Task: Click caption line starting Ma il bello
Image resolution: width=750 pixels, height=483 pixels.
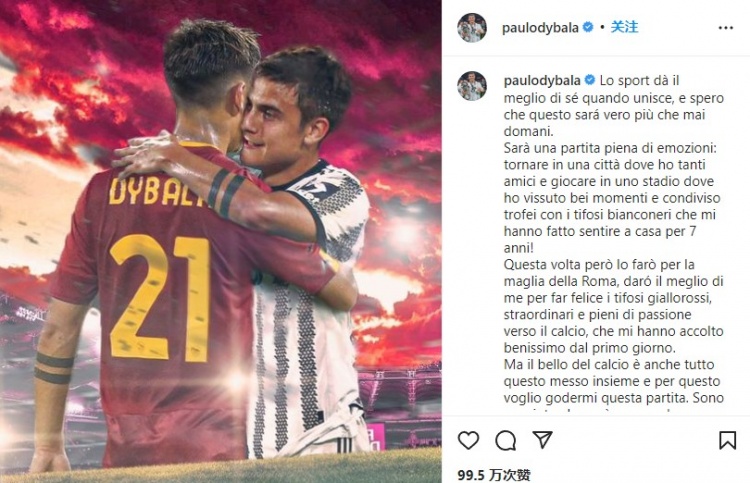Action: point(609,364)
